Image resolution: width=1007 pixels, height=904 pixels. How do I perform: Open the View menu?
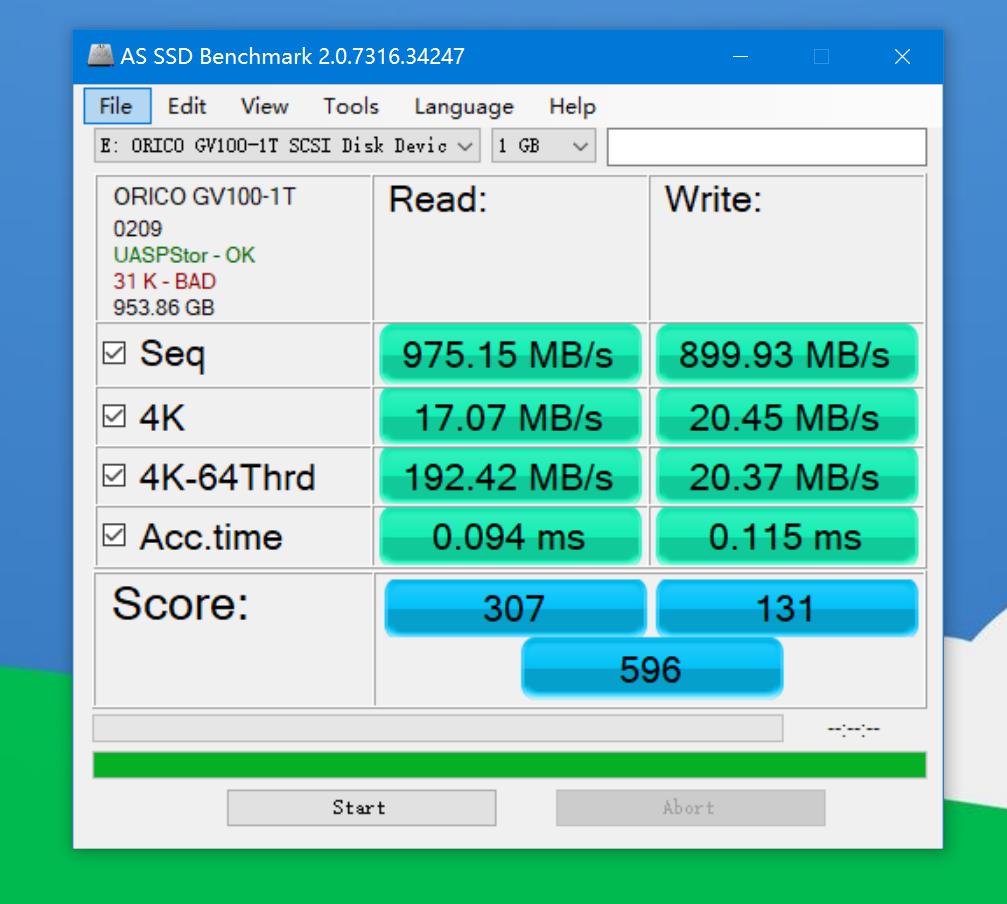click(x=265, y=106)
